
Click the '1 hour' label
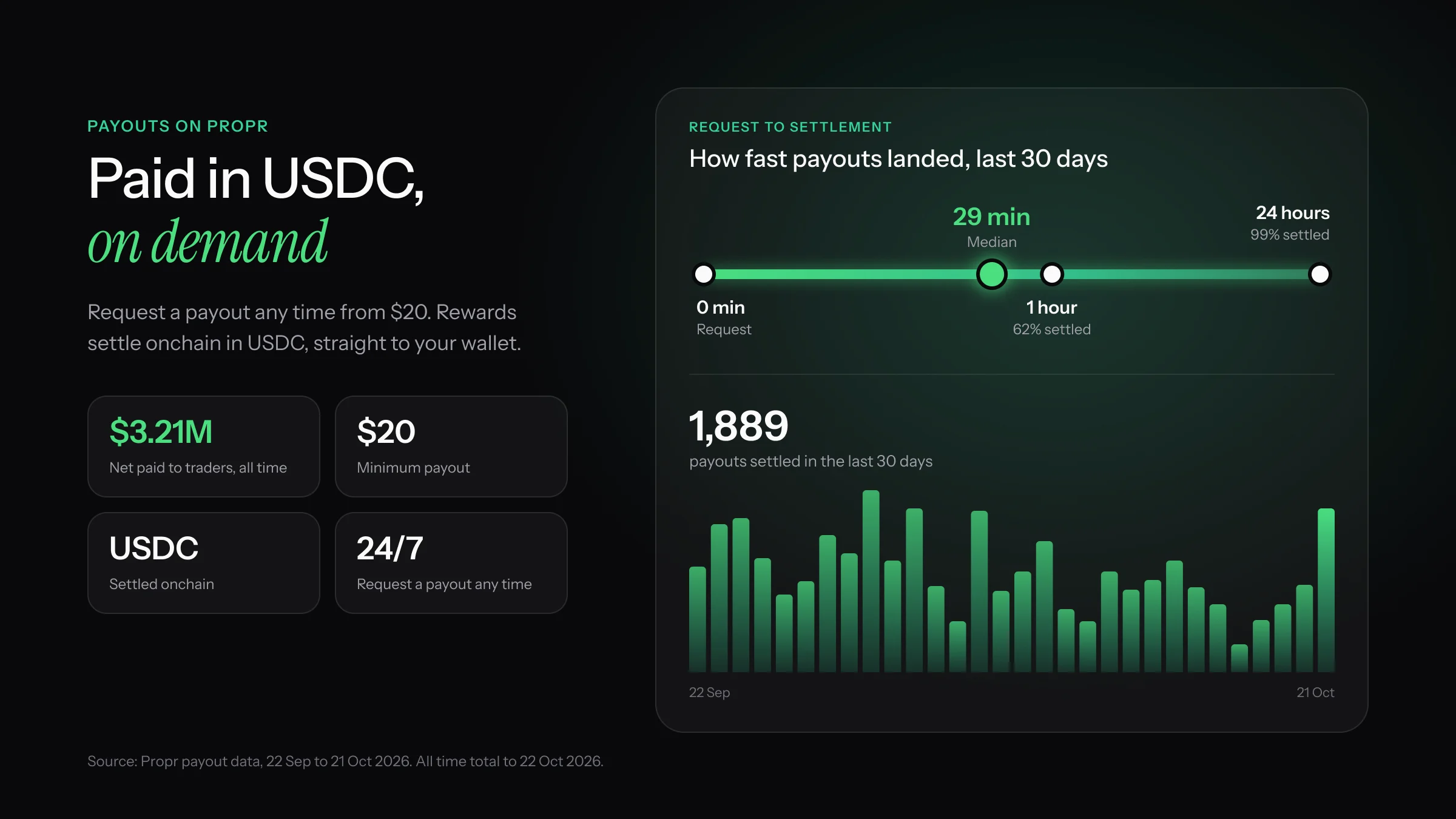point(1052,308)
